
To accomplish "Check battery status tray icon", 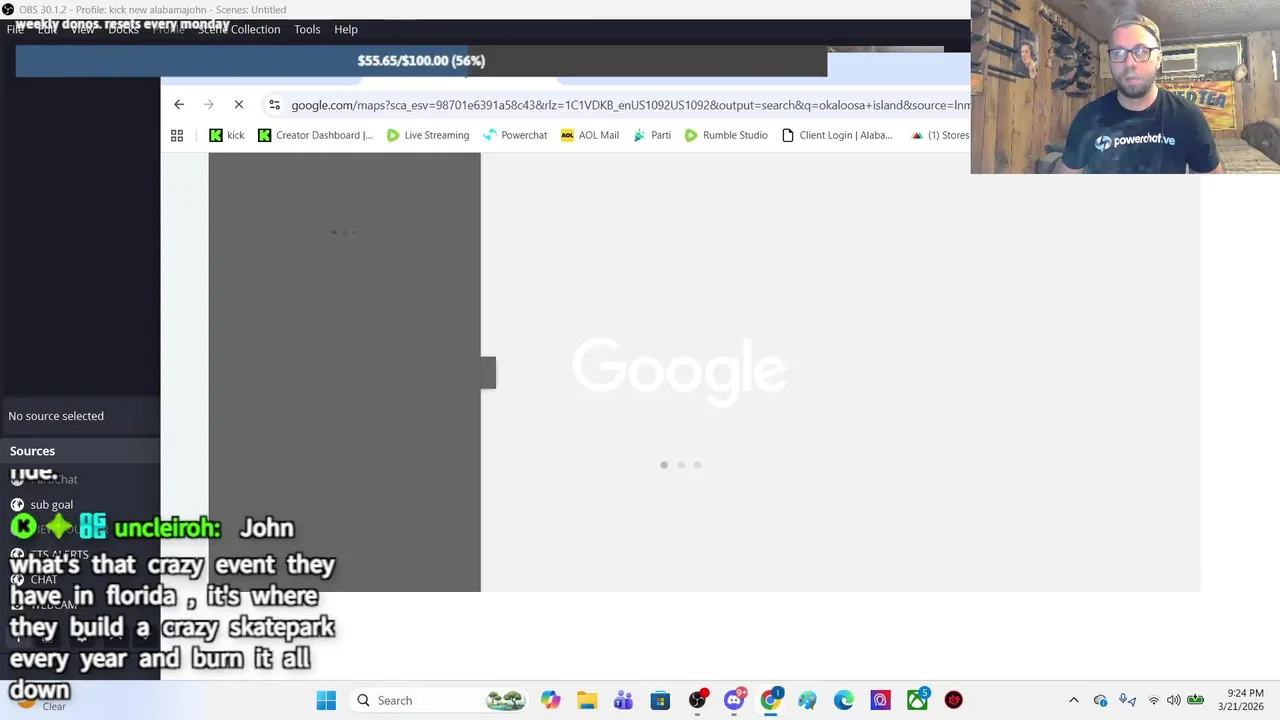I will pyautogui.click(x=1194, y=700).
